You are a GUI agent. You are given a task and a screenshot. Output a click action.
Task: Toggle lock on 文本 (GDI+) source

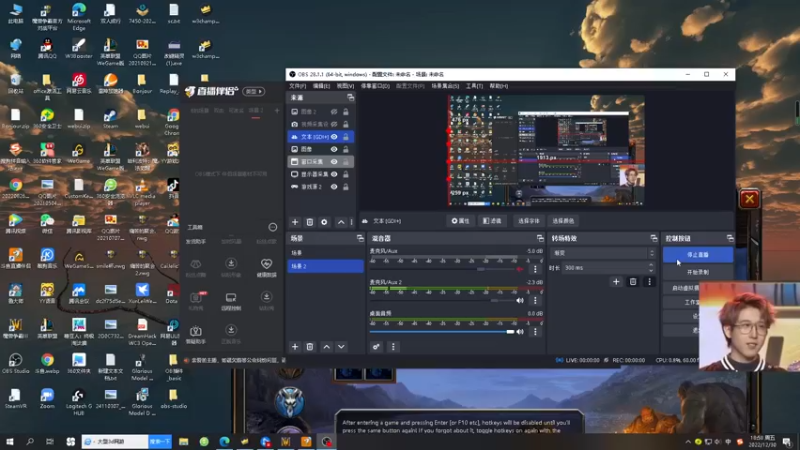(346, 137)
